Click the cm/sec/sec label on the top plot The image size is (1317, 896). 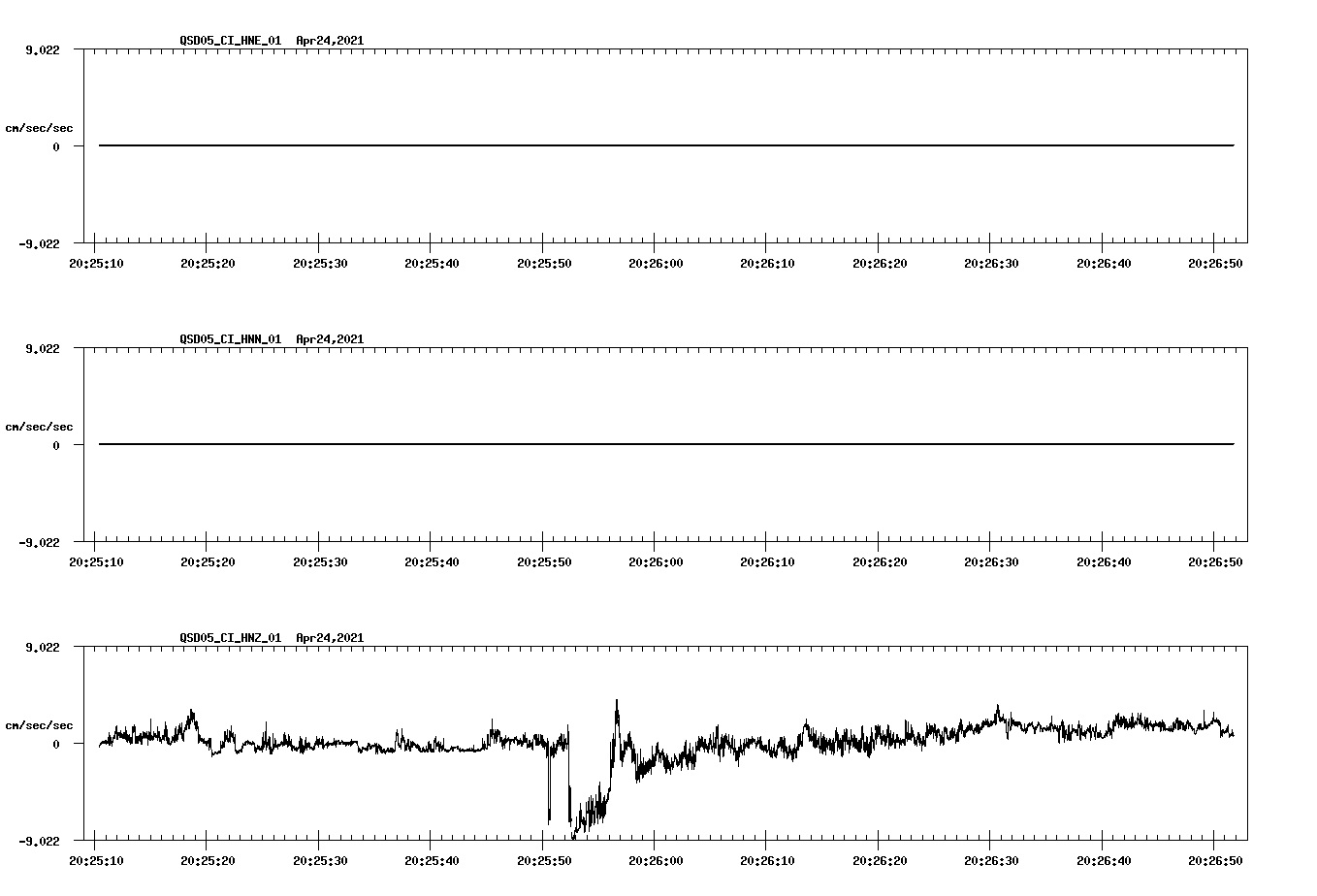(x=41, y=125)
